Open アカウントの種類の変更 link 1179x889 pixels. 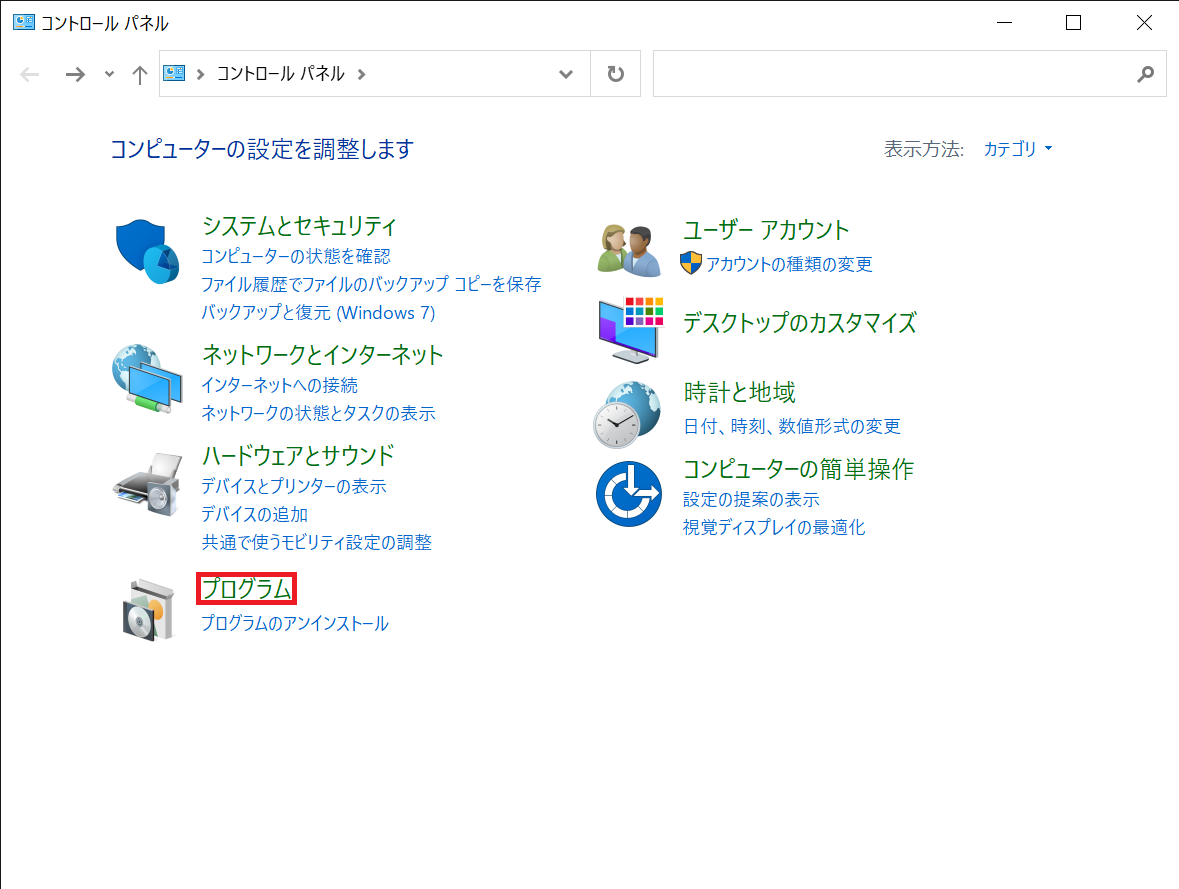click(x=788, y=264)
